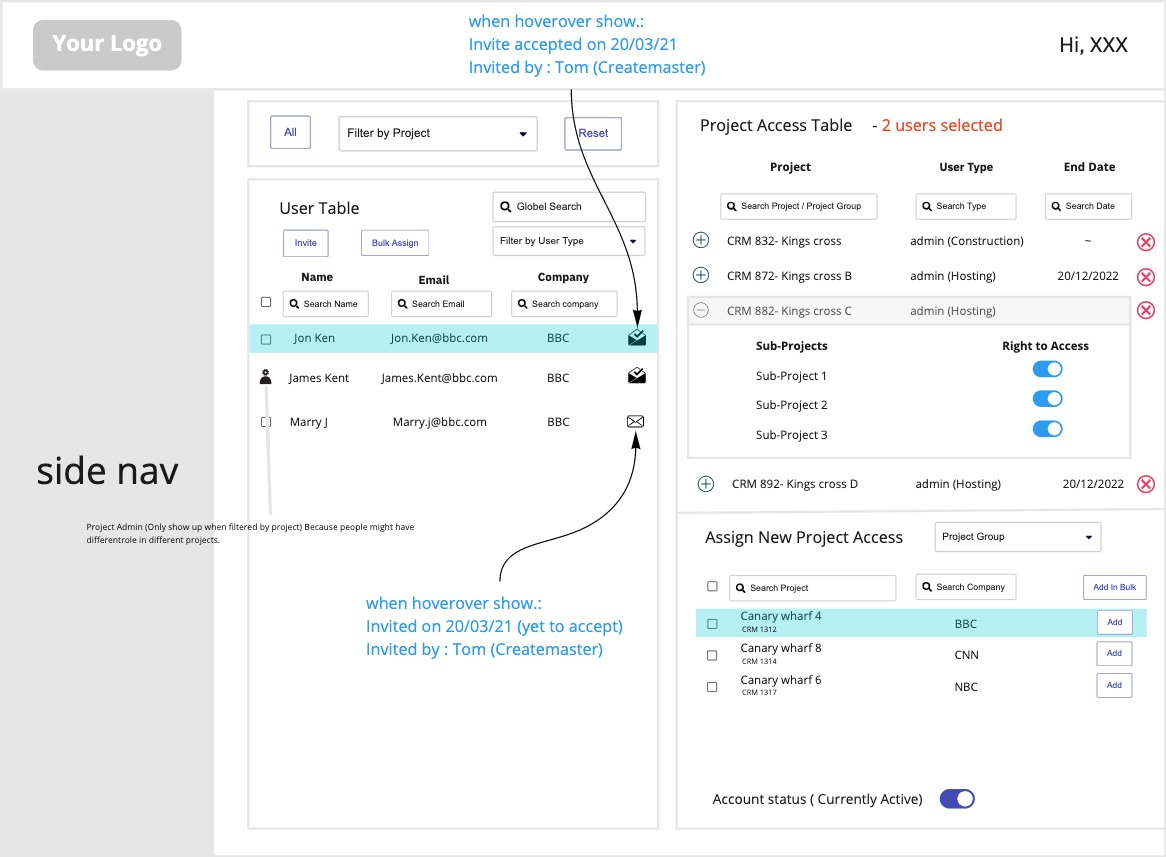Toggle Sub-Project 1 right to access
Viewport: 1166px width, 857px height.
pyautogui.click(x=1047, y=369)
